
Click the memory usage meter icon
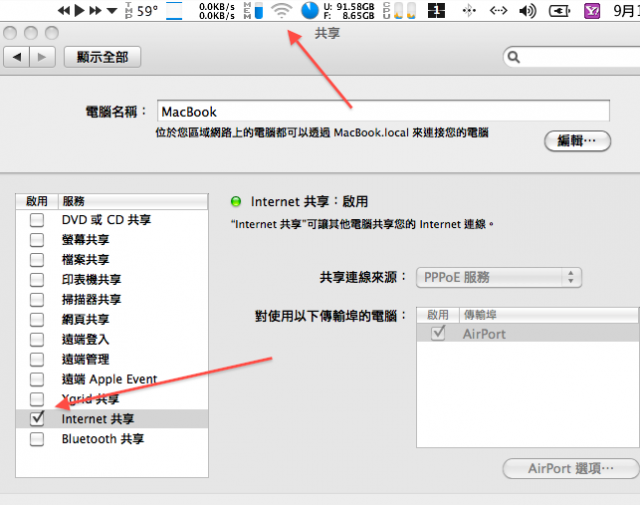click(254, 11)
